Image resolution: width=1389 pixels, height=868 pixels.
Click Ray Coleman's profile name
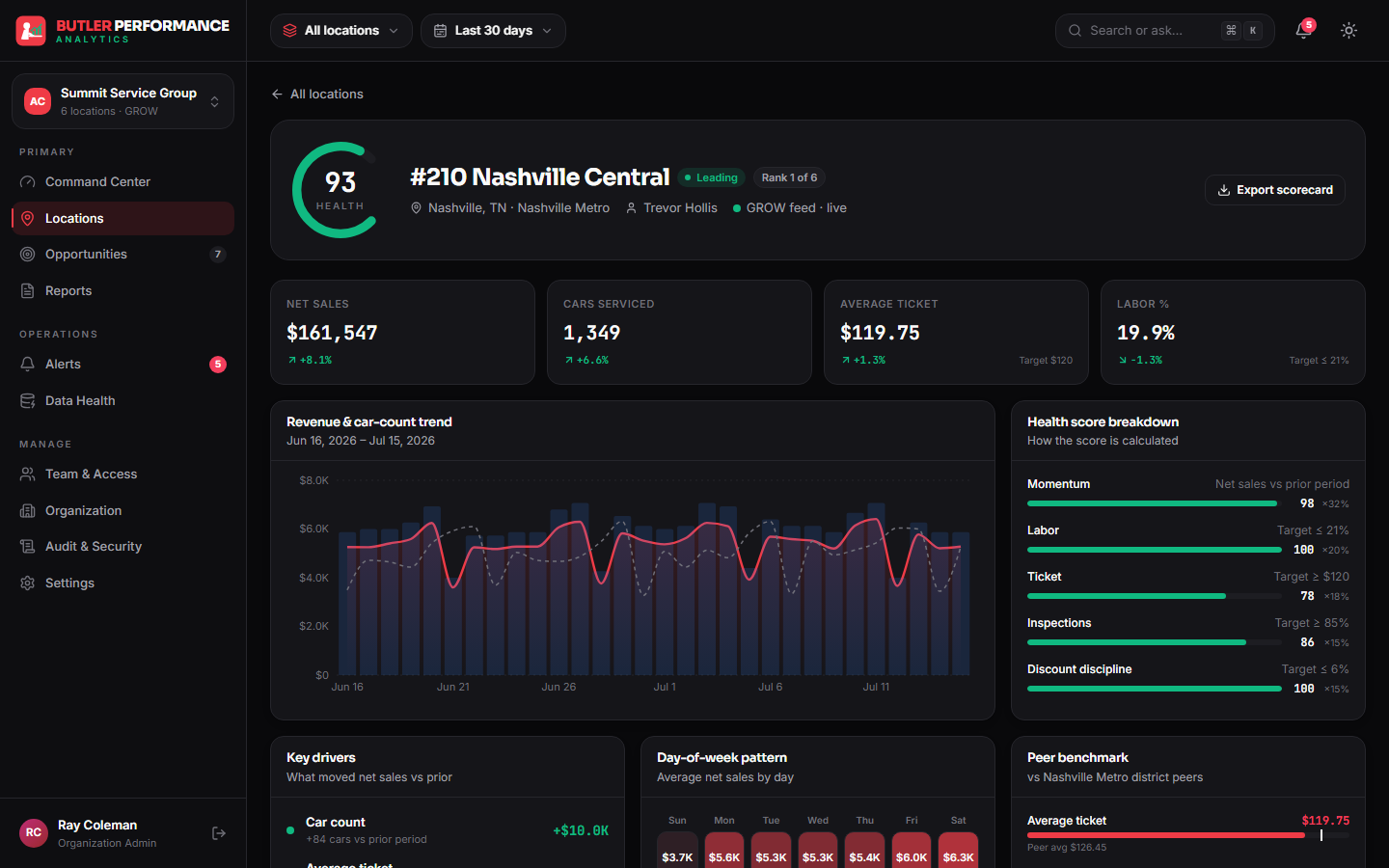pyautogui.click(x=97, y=826)
